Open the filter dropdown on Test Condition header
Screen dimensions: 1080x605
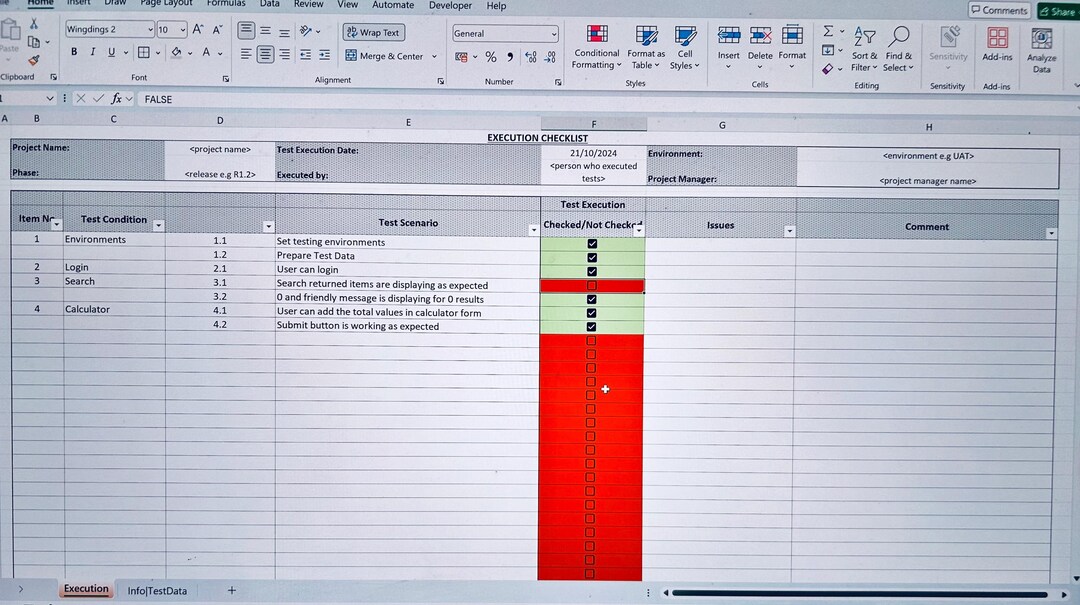pyautogui.click(x=158, y=226)
